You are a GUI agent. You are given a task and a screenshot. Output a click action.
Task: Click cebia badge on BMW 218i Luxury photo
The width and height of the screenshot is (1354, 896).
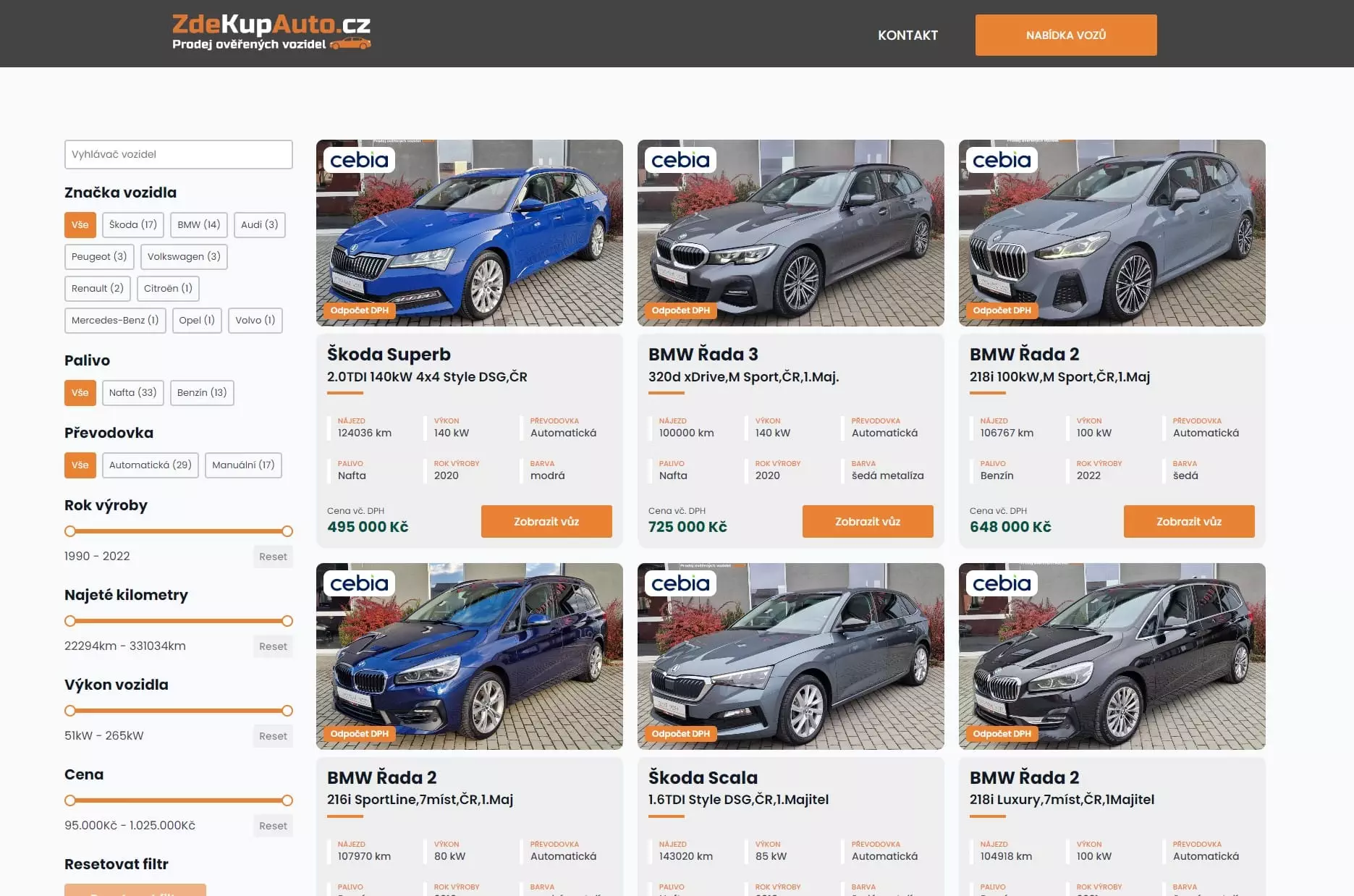1002,583
